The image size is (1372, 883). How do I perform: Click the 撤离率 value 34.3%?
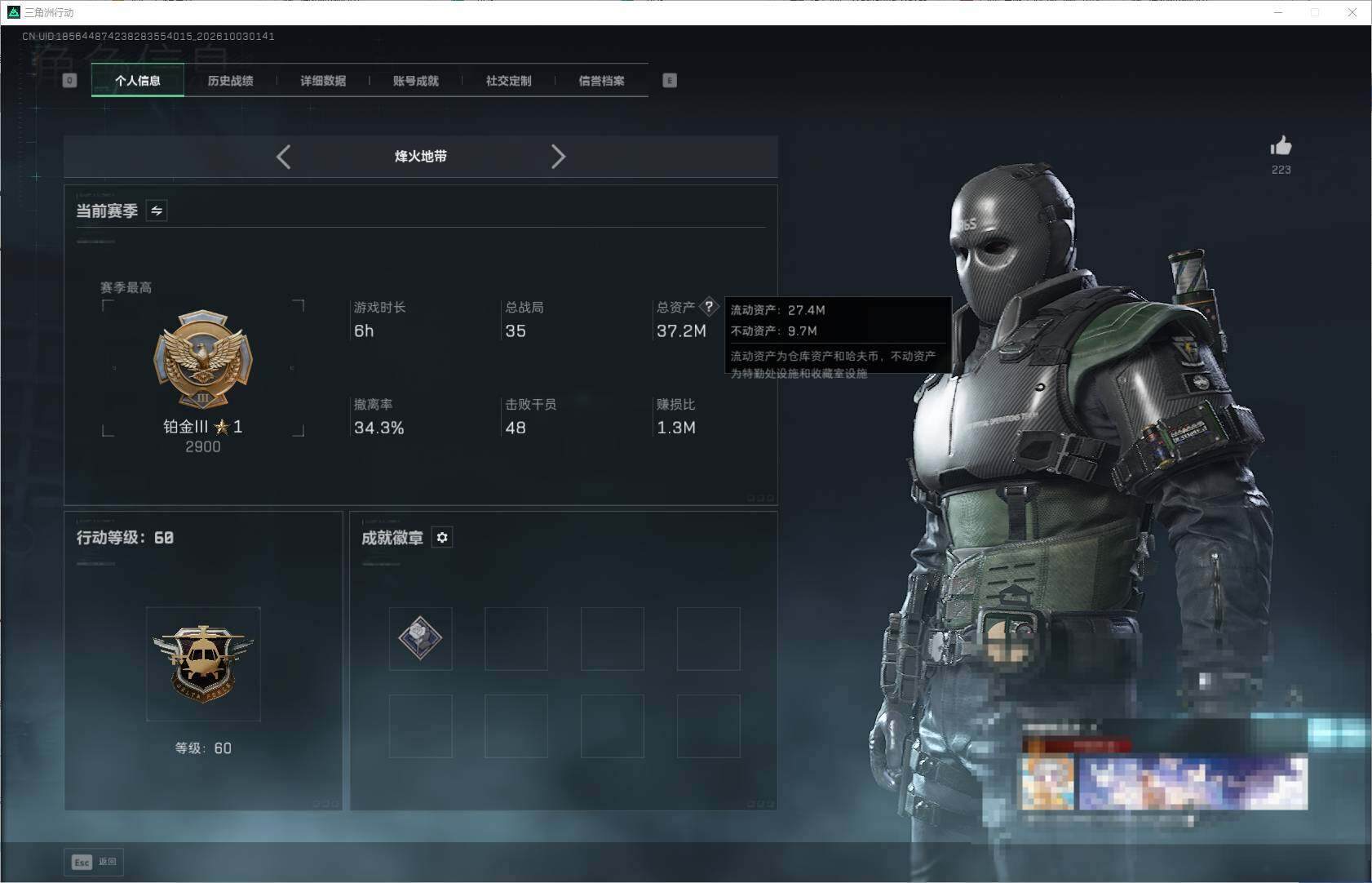coord(378,428)
